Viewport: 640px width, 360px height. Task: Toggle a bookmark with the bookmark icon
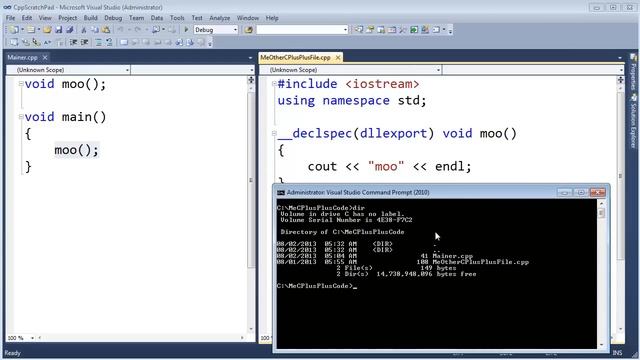(124, 42)
